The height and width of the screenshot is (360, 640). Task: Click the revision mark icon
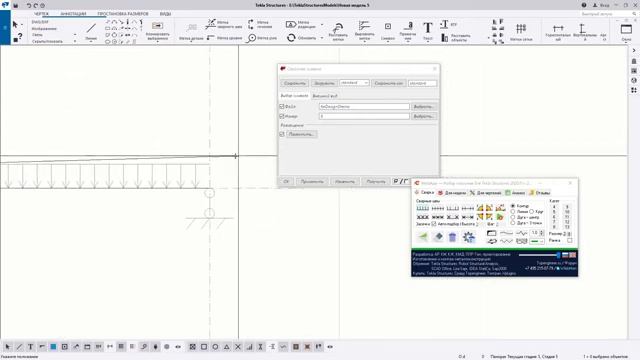[x=291, y=24]
